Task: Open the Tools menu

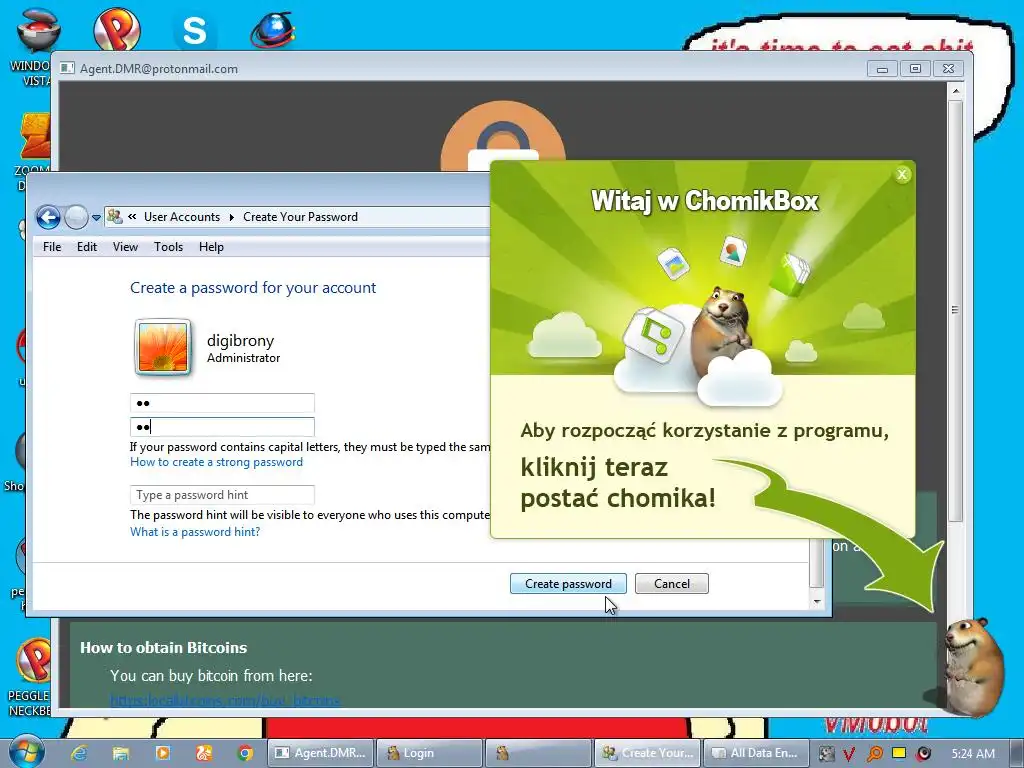Action: (x=168, y=247)
